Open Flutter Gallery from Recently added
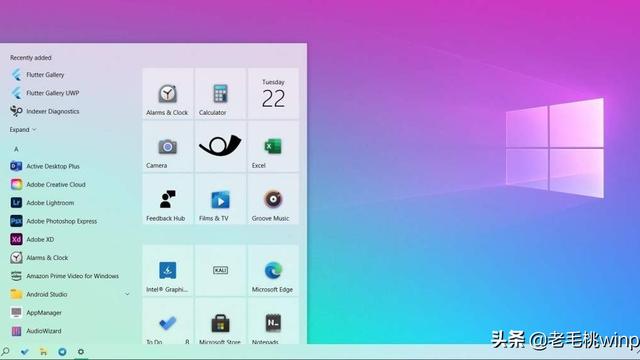The height and width of the screenshot is (360, 640). pos(38,75)
